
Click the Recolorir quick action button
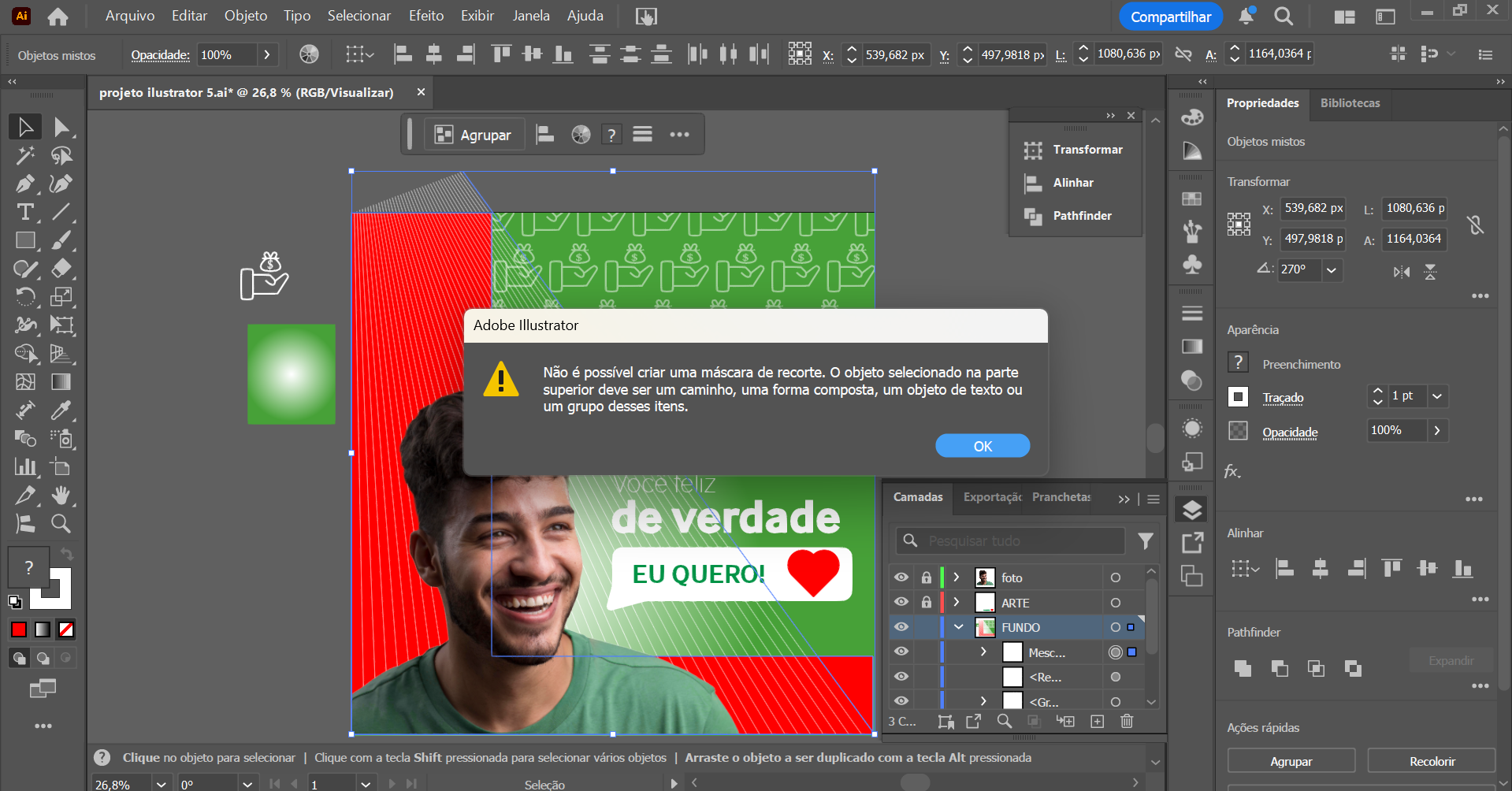pos(1432,761)
